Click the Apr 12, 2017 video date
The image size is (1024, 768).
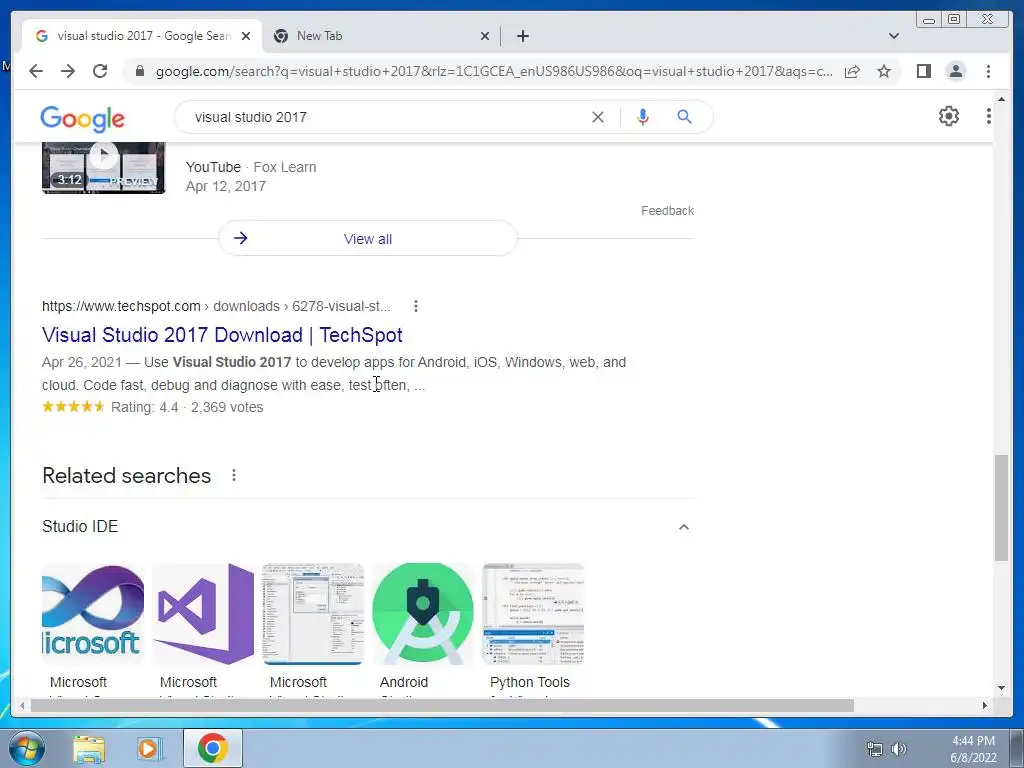tap(225, 186)
